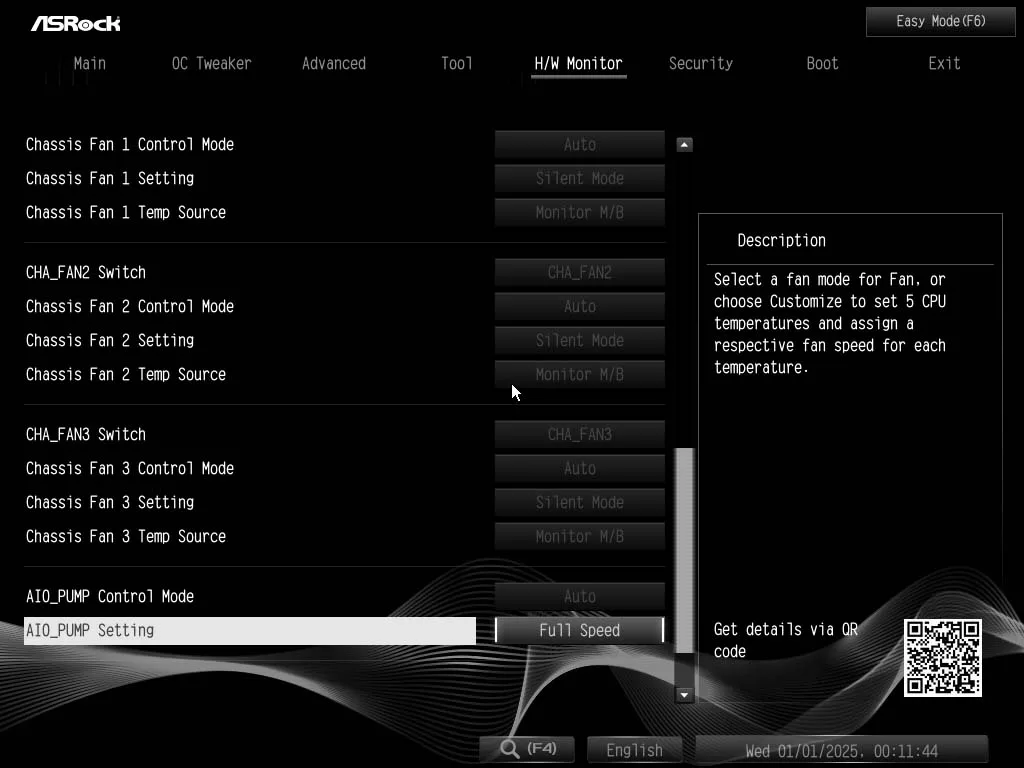Click the search magnifier (F4) button
Viewport: 1024px width, 768px height.
click(x=528, y=749)
